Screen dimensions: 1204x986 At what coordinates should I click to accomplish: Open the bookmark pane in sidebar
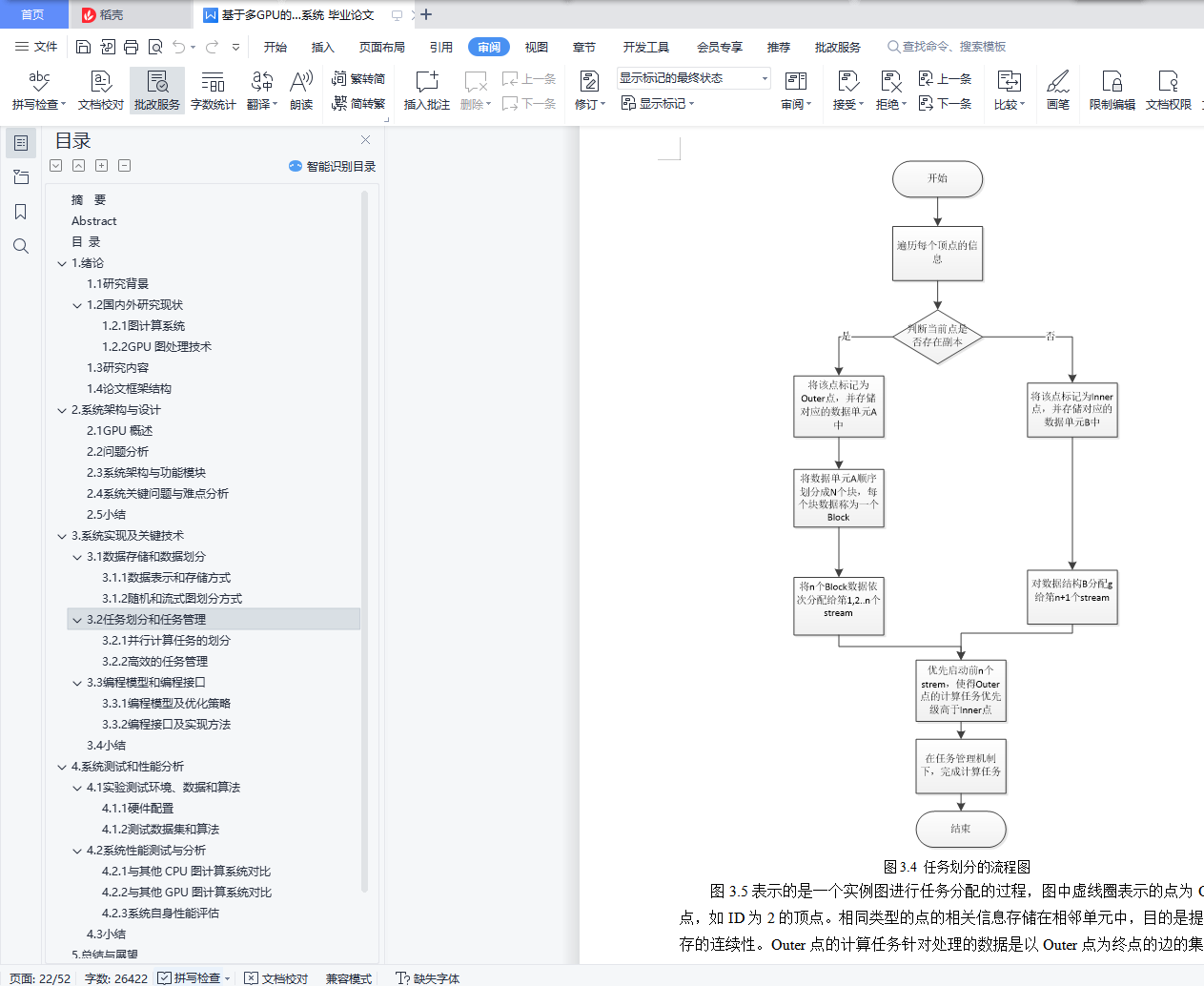(x=21, y=212)
